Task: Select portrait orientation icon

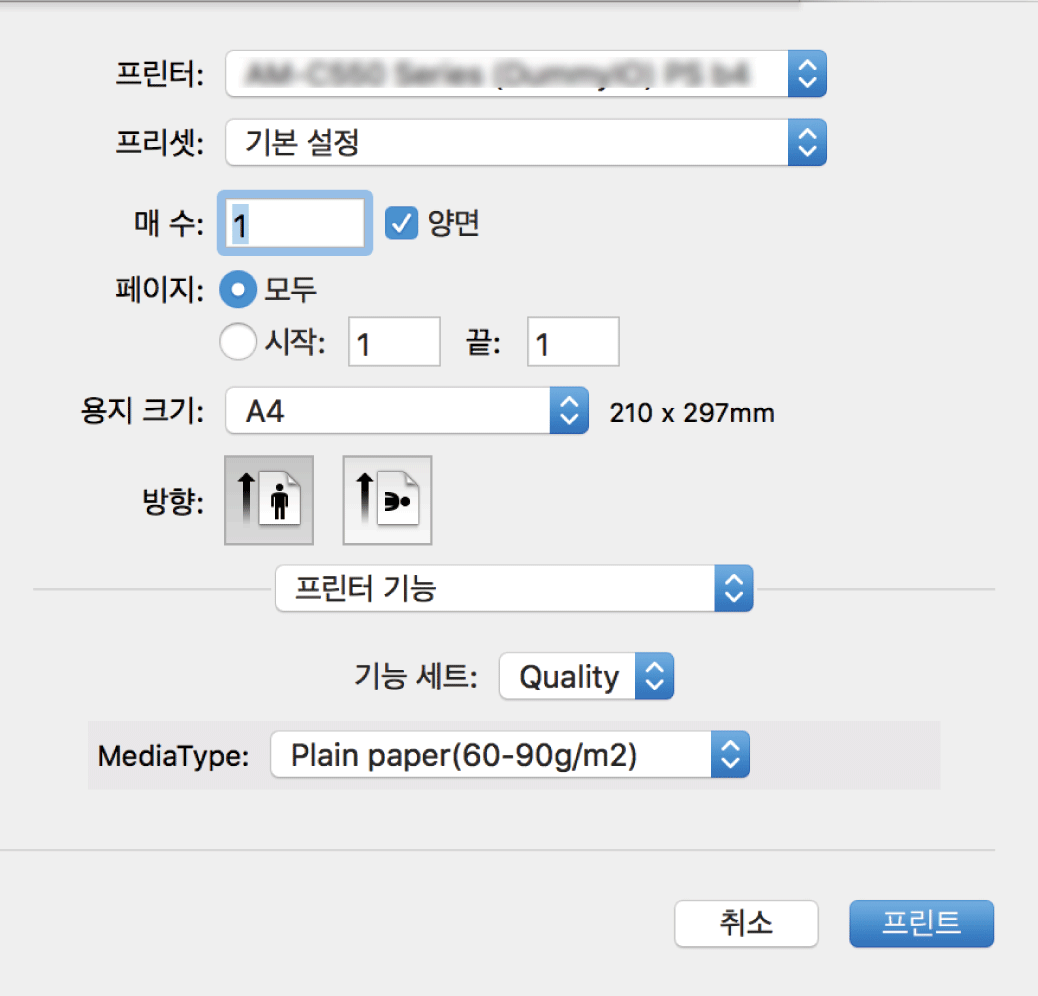Action: tap(269, 500)
